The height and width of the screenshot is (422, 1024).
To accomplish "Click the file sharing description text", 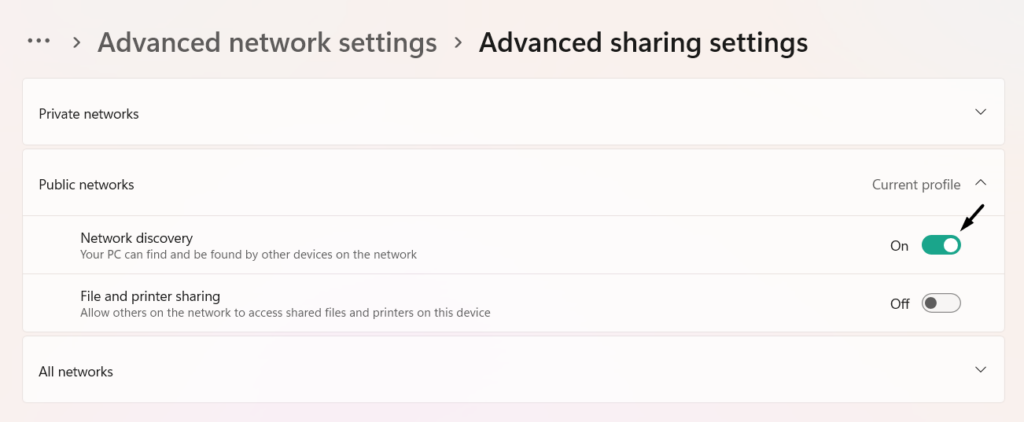I will (x=285, y=313).
